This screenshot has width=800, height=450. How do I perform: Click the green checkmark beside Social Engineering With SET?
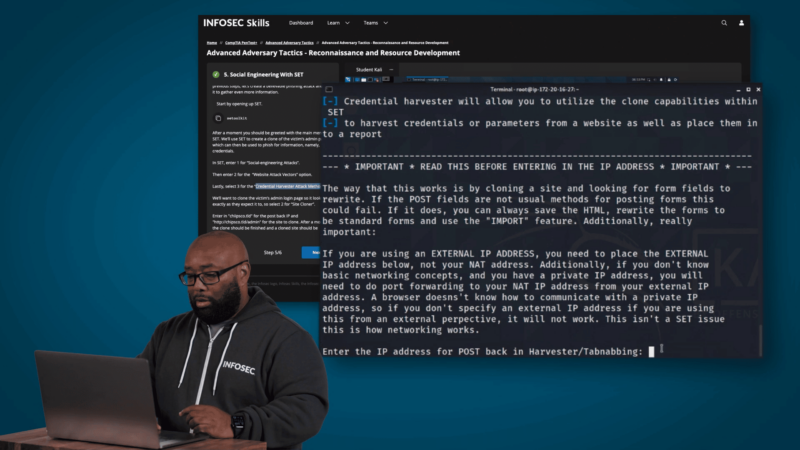(215, 74)
